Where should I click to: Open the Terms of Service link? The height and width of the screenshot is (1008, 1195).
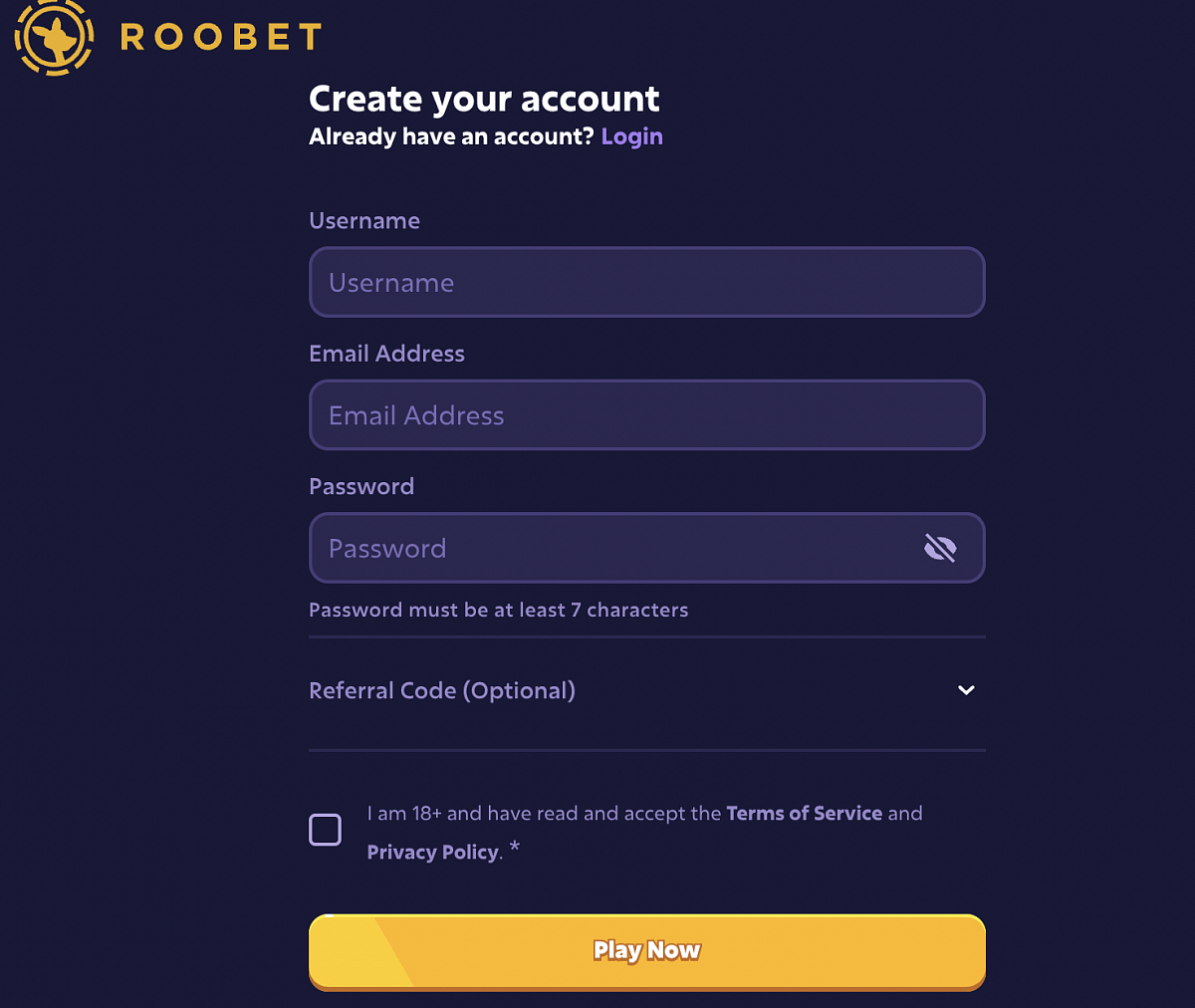[x=804, y=813]
